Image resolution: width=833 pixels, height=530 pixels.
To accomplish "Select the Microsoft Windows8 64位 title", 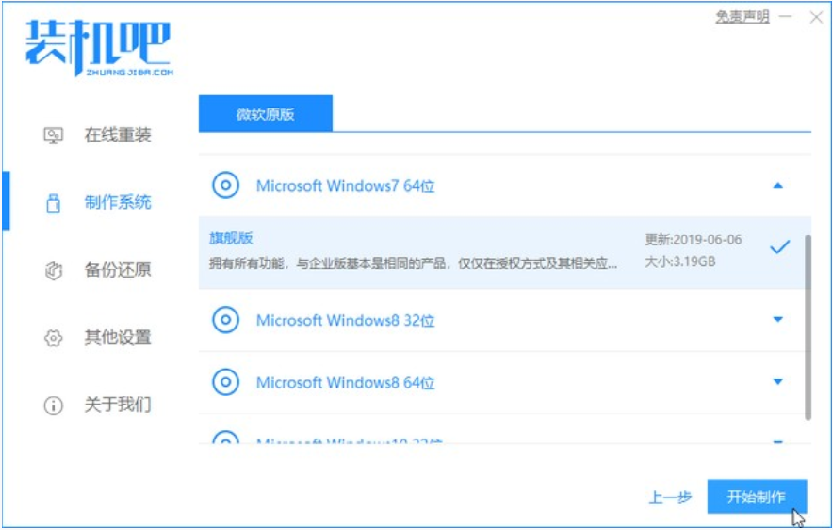I will tap(345, 382).
